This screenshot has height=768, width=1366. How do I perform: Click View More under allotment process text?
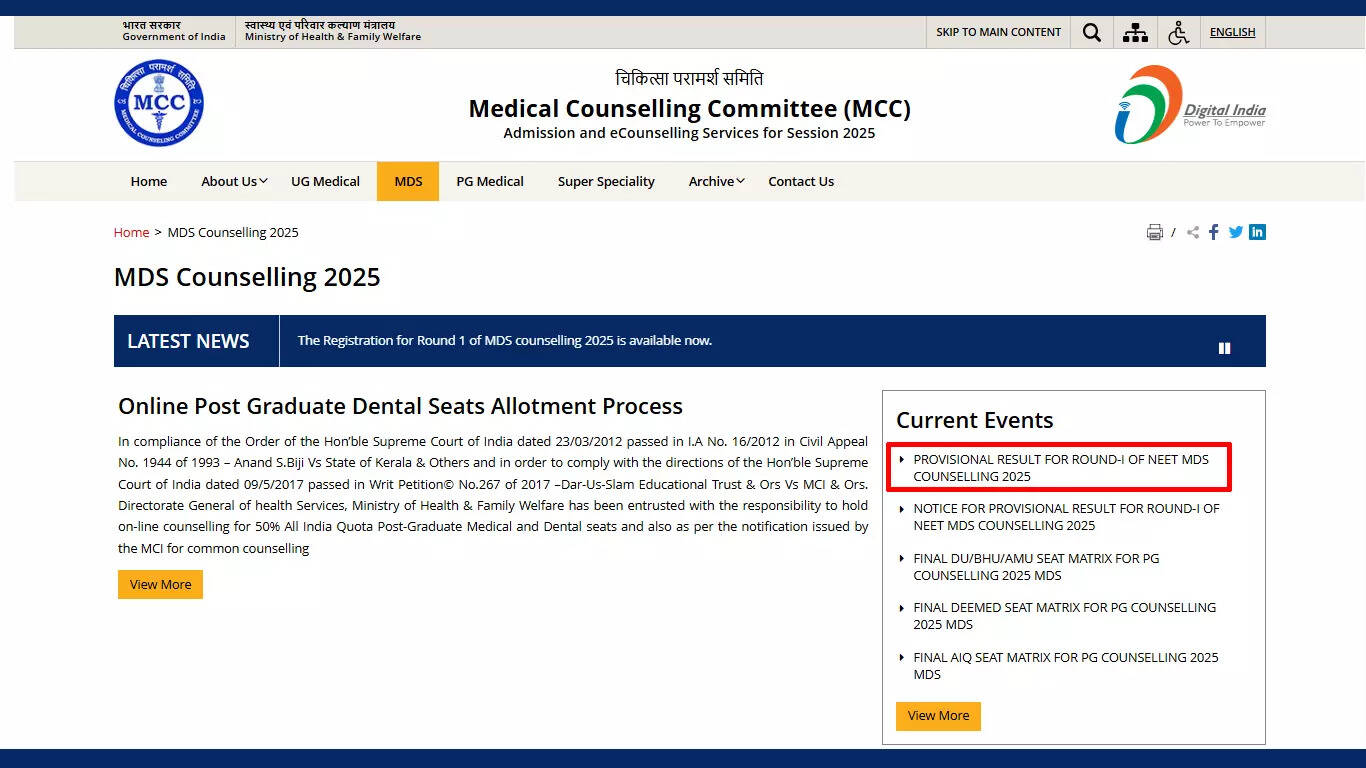[160, 585]
